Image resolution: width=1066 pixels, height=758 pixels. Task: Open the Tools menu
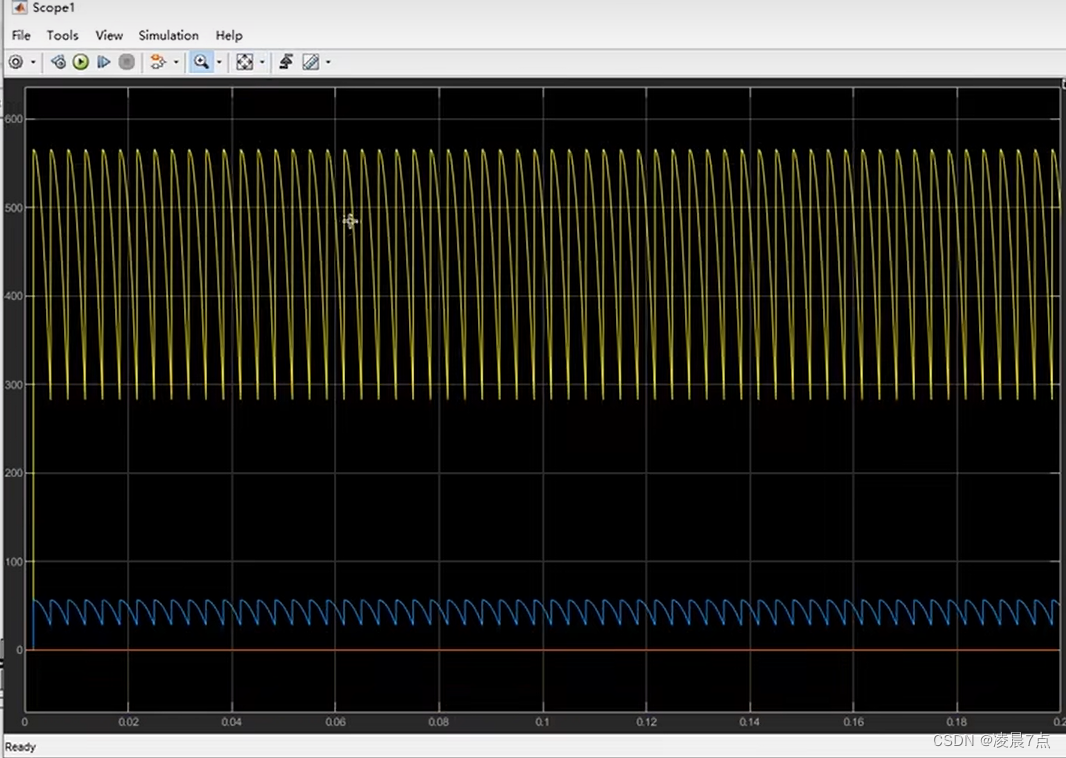63,35
